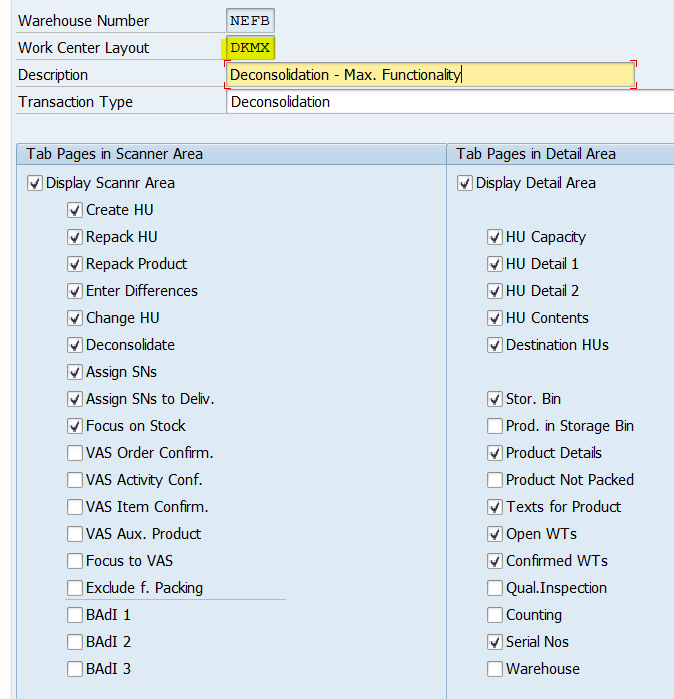This screenshot has height=699, width=674.
Task: Toggle Display Scannr Area checkbox
Action: (35, 183)
